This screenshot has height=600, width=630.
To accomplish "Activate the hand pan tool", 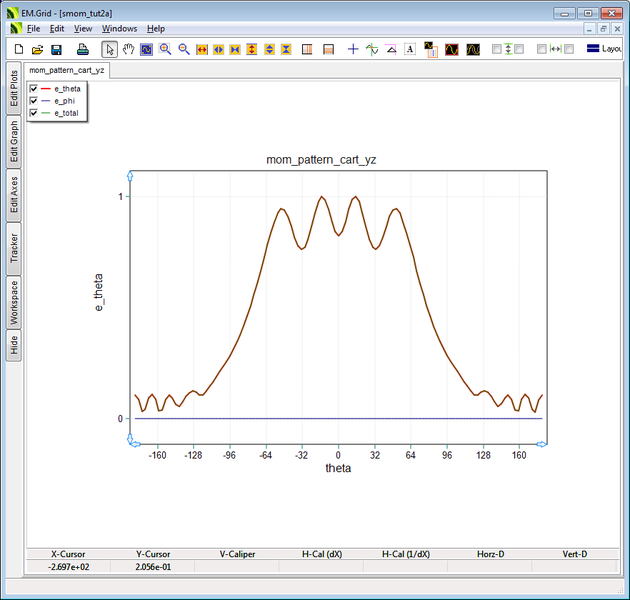I will 128,49.
